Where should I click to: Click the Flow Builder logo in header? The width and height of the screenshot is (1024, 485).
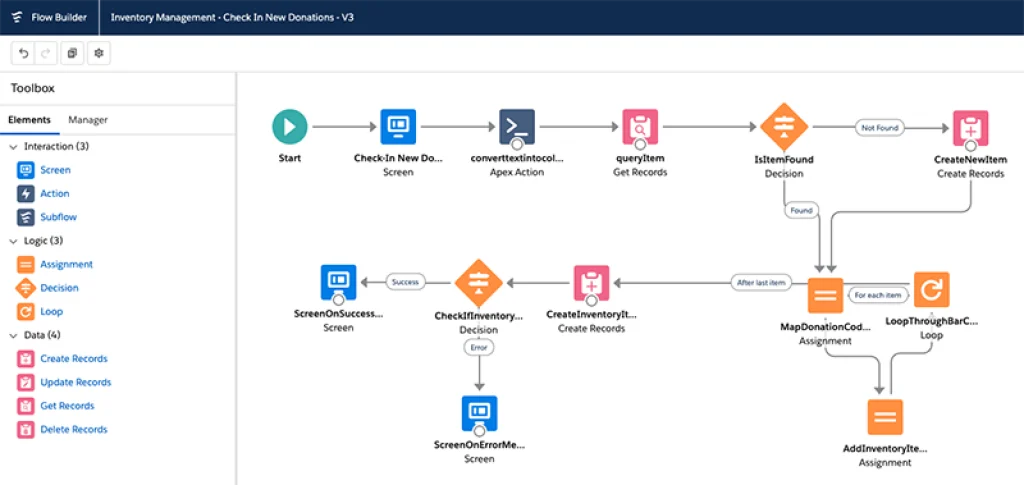click(18, 17)
